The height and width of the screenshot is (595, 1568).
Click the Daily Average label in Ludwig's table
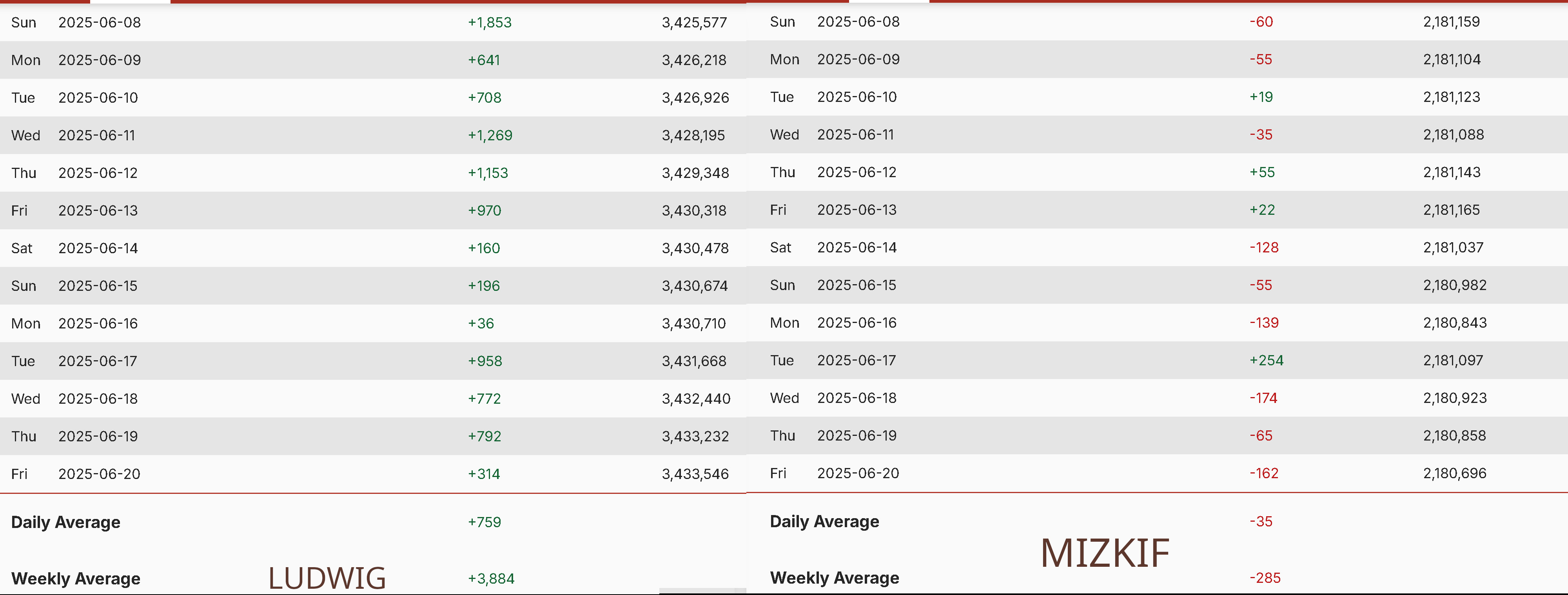(x=66, y=523)
